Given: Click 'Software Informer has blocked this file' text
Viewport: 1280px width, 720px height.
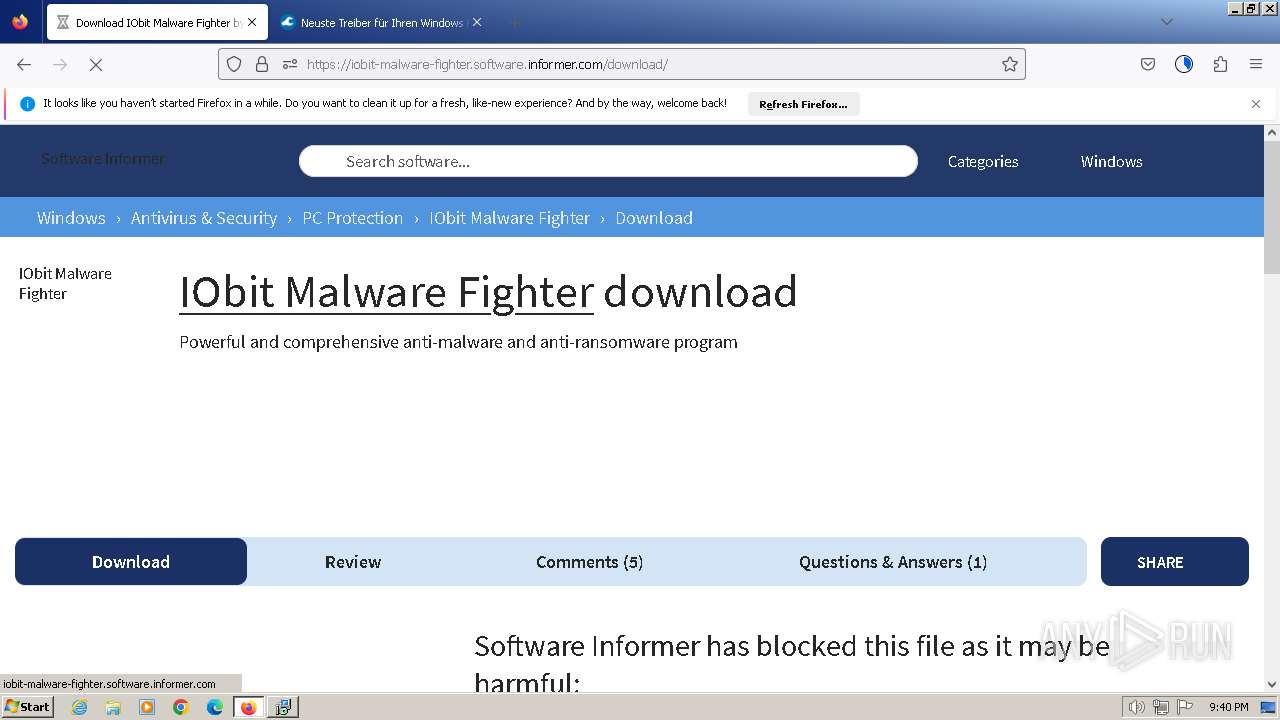Looking at the screenshot, I should (x=792, y=664).
